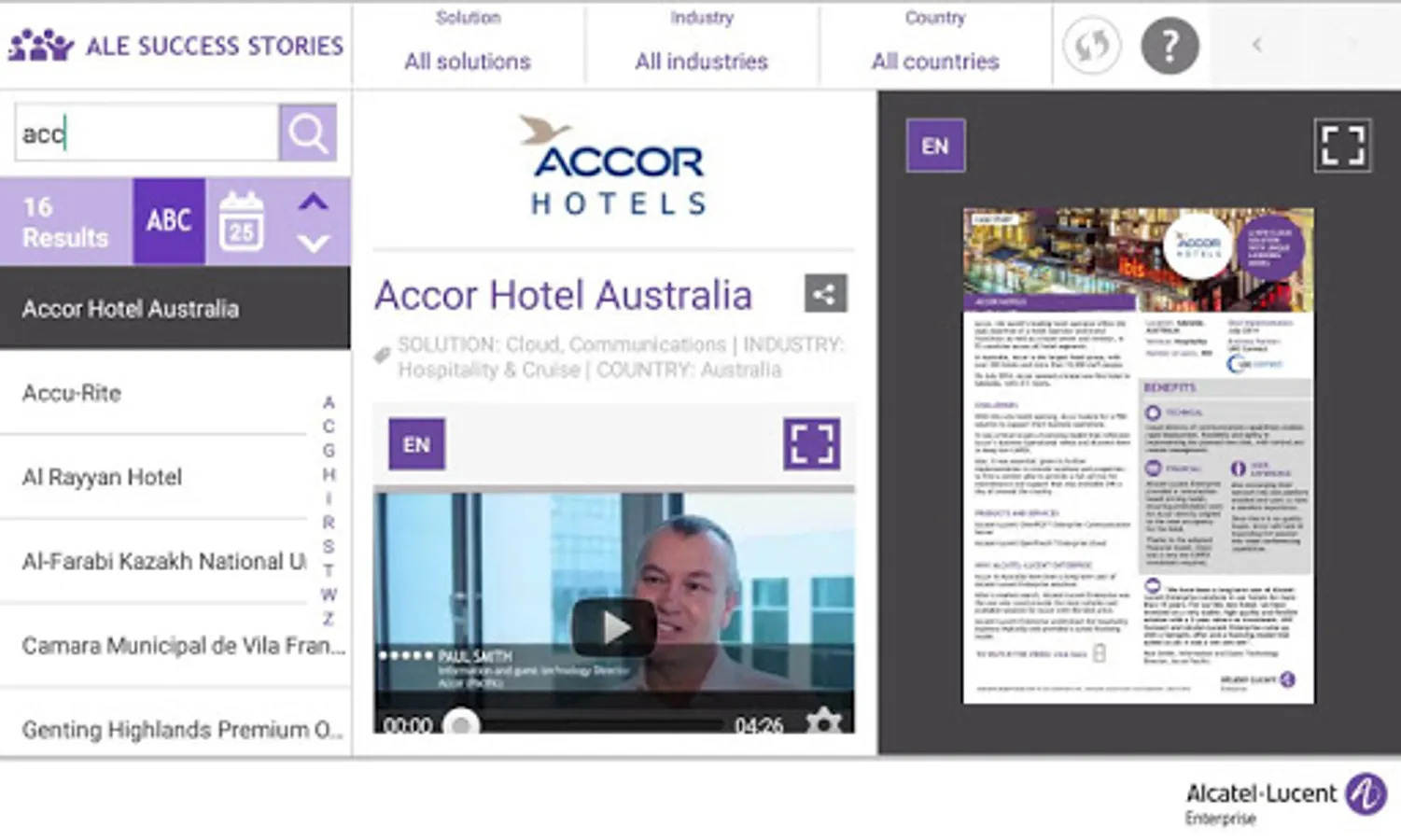1401x840 pixels.
Task: Click the Accor Hotel Australia title heading
Action: coord(564,295)
